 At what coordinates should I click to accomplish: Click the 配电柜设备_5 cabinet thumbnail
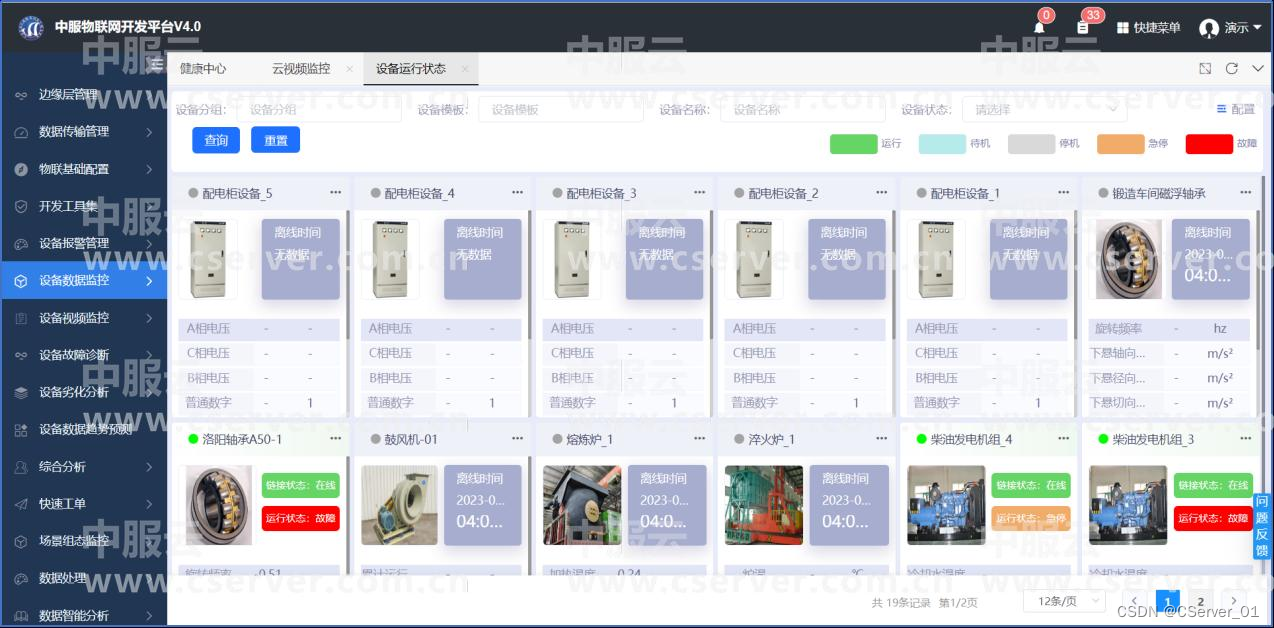tap(208, 259)
